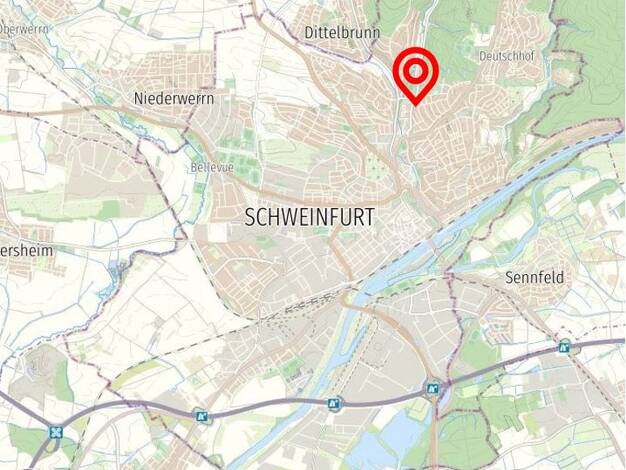Image resolution: width=626 pixels, height=470 pixels.
Task: Click the SCHWEINFURT city label
Action: coord(309,217)
